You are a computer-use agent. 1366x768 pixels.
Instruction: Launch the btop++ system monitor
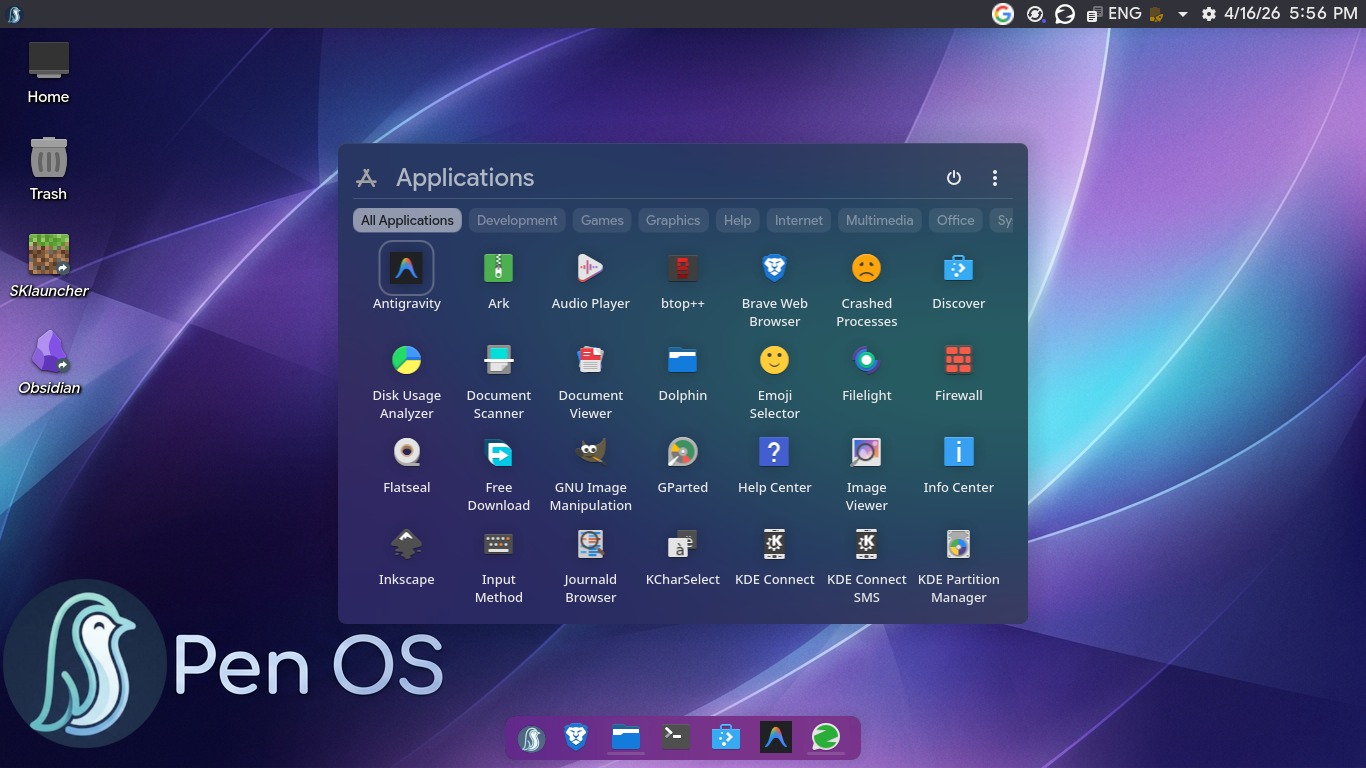[682, 277]
